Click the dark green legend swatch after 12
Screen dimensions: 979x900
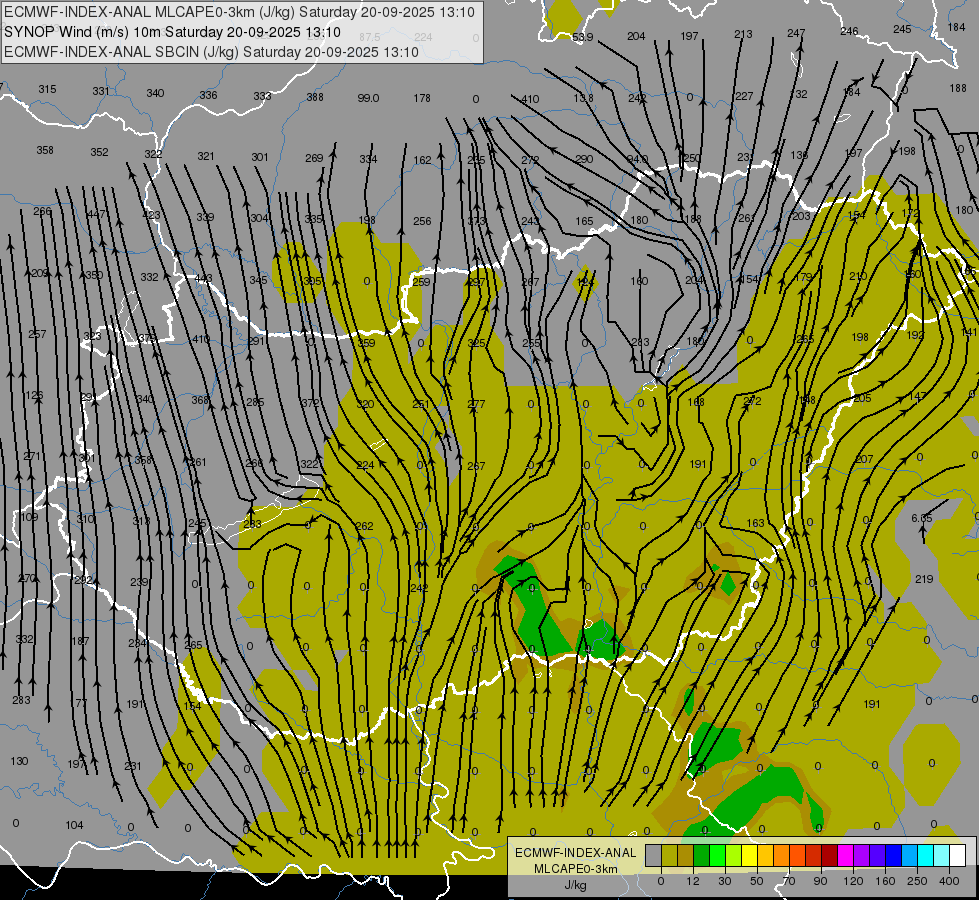coord(702,855)
